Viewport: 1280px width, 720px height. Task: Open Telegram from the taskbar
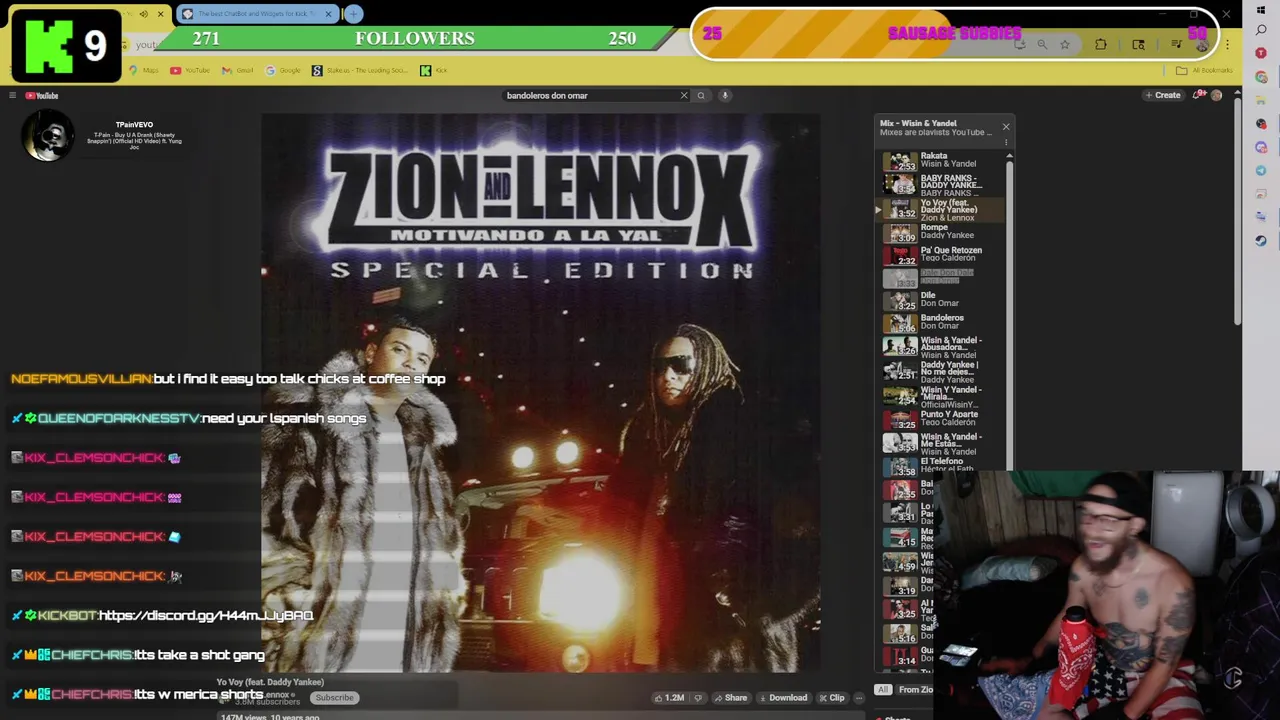click(1261, 170)
